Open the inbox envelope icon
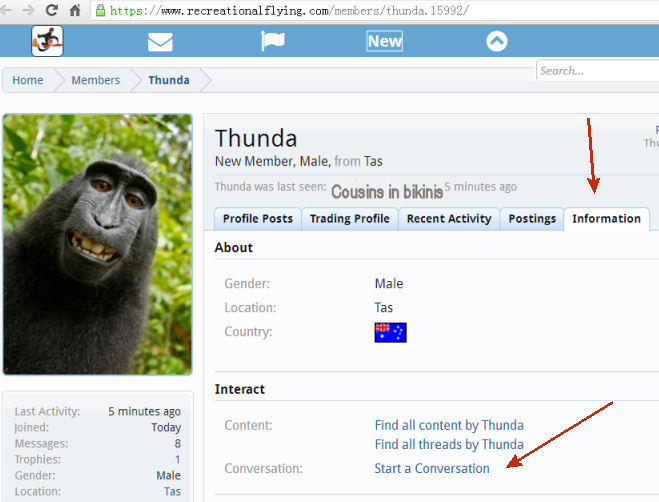Screen dimensions: 659x502 click(160, 42)
